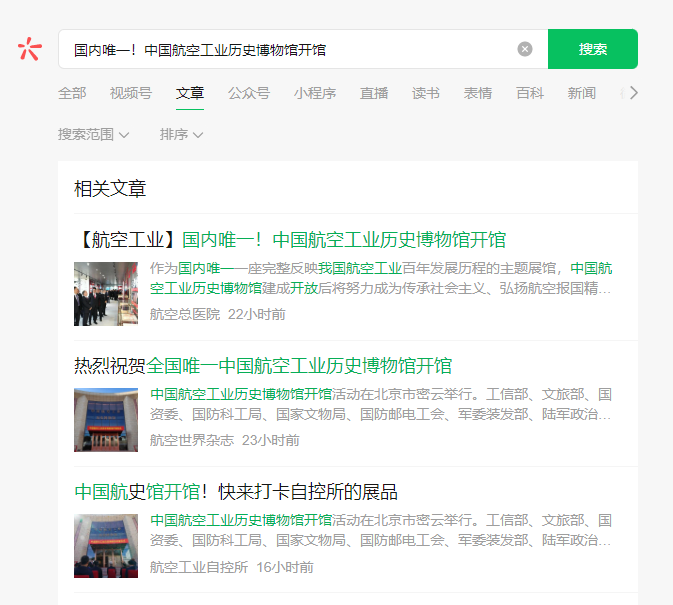The width and height of the screenshot is (673, 605).
Task: Open article 中国航史馆开馆！快来打卡自控所的展品
Action: (x=236, y=492)
